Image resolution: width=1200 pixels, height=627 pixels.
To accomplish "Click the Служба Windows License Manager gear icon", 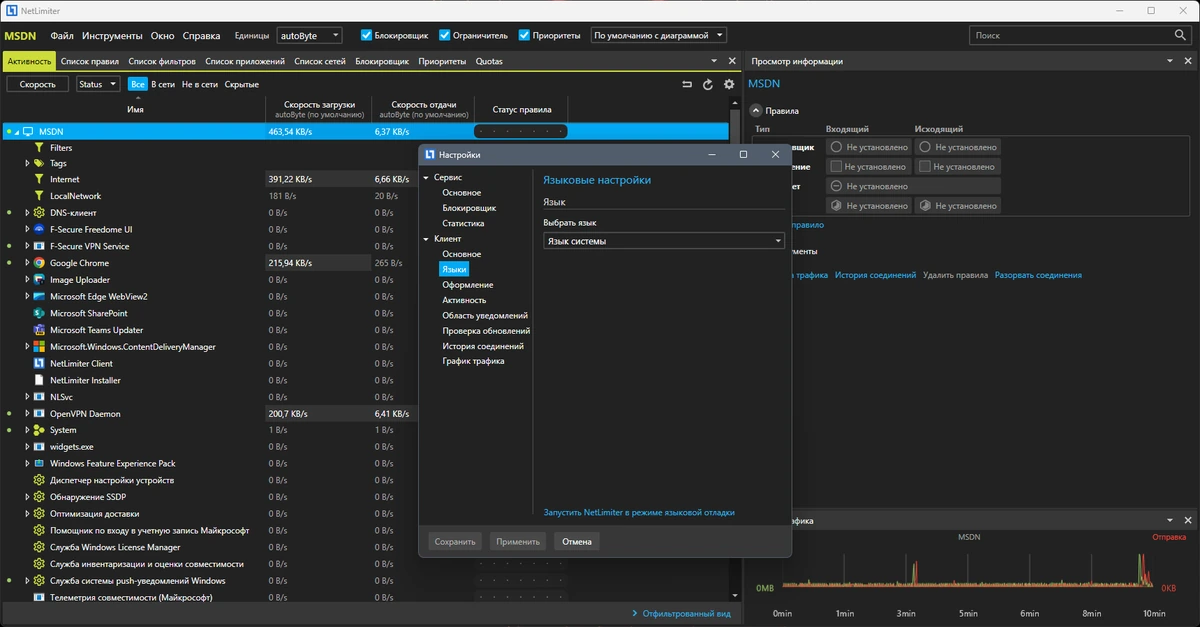I will [x=39, y=547].
